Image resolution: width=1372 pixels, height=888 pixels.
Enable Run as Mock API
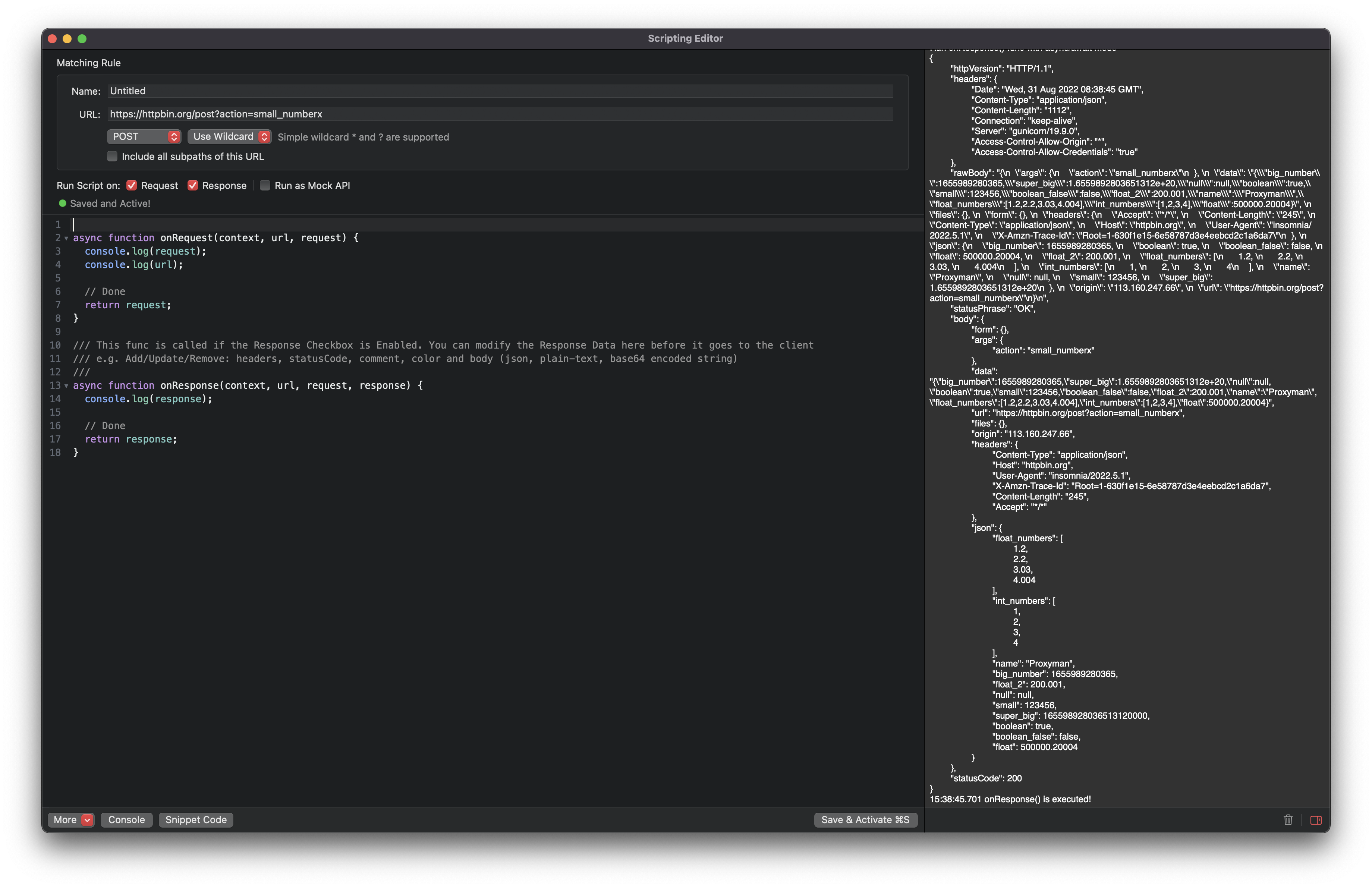(265, 185)
